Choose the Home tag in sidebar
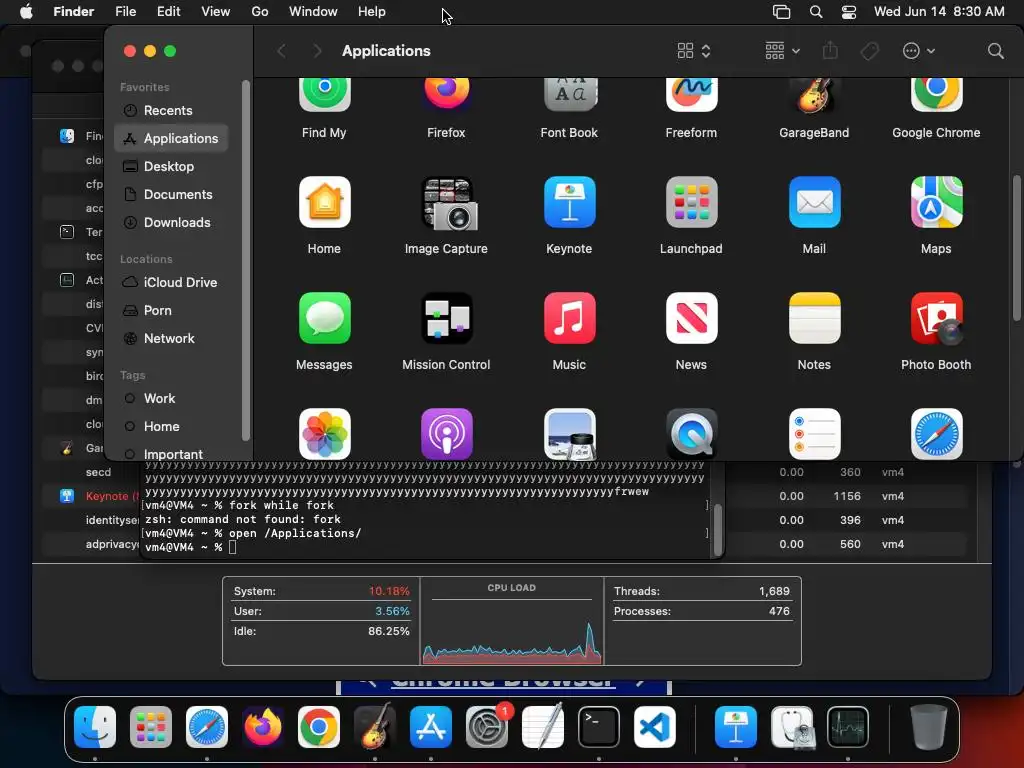The width and height of the screenshot is (1024, 768). (x=172, y=426)
